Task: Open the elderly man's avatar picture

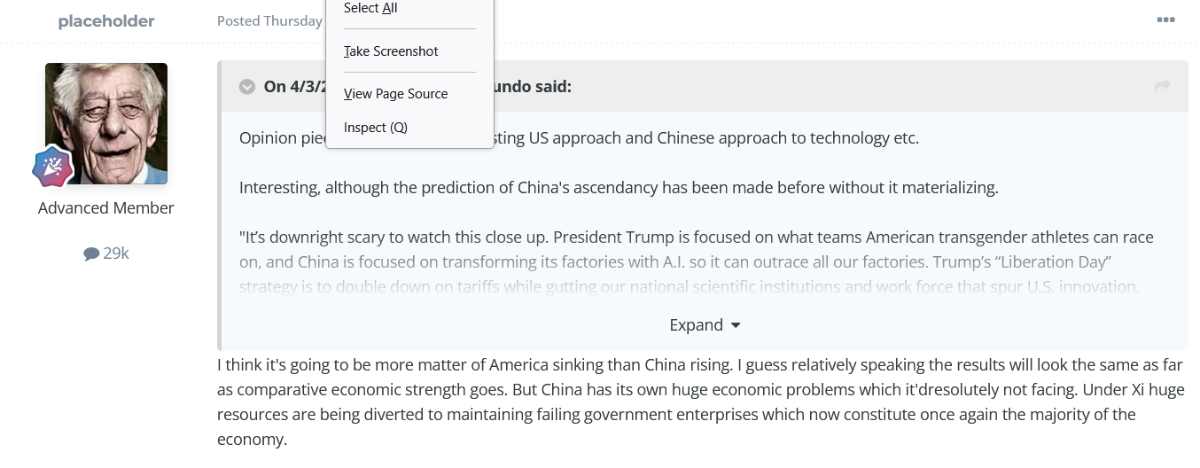Action: 106,123
